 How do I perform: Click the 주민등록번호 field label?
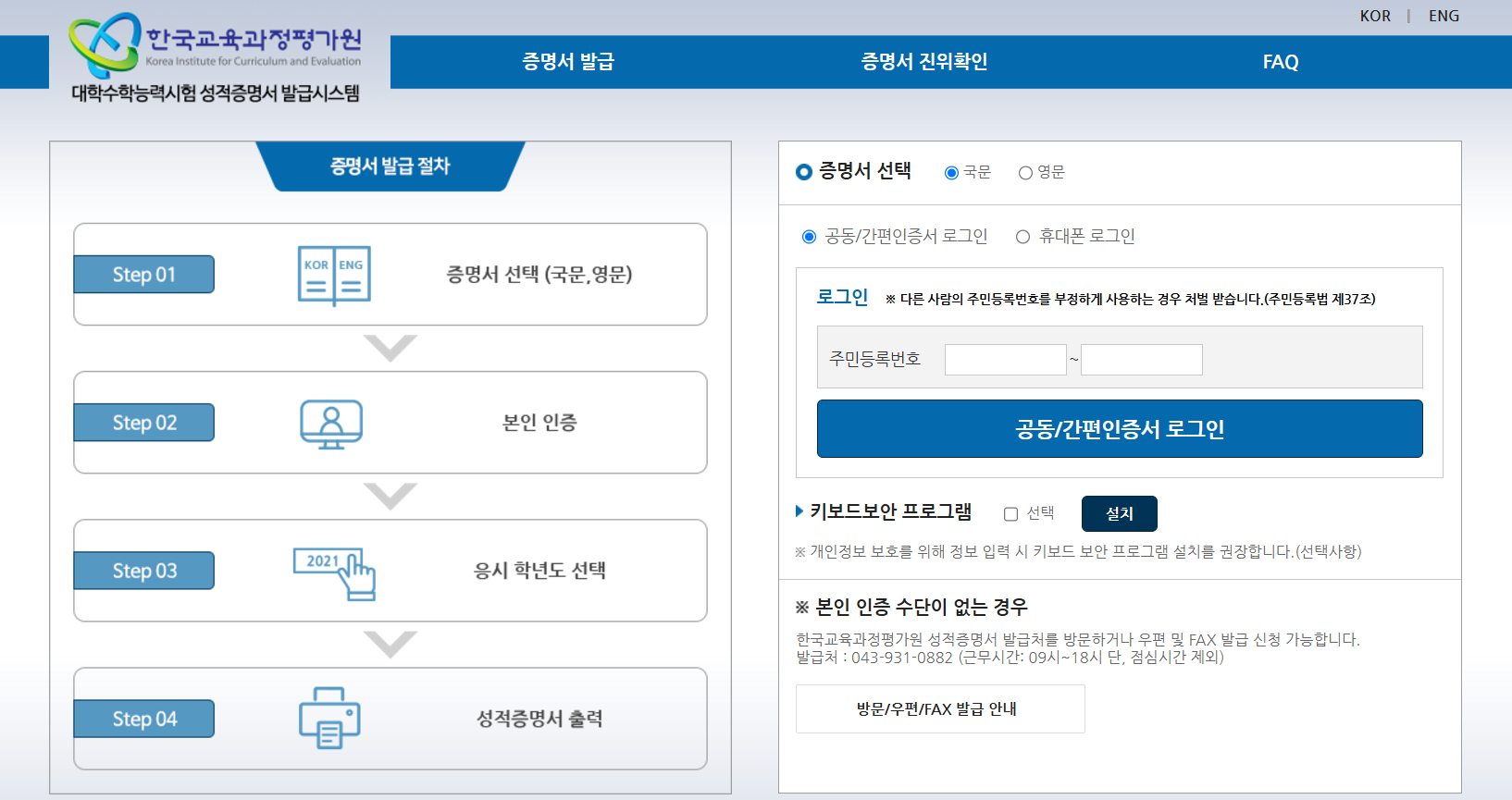(x=874, y=359)
